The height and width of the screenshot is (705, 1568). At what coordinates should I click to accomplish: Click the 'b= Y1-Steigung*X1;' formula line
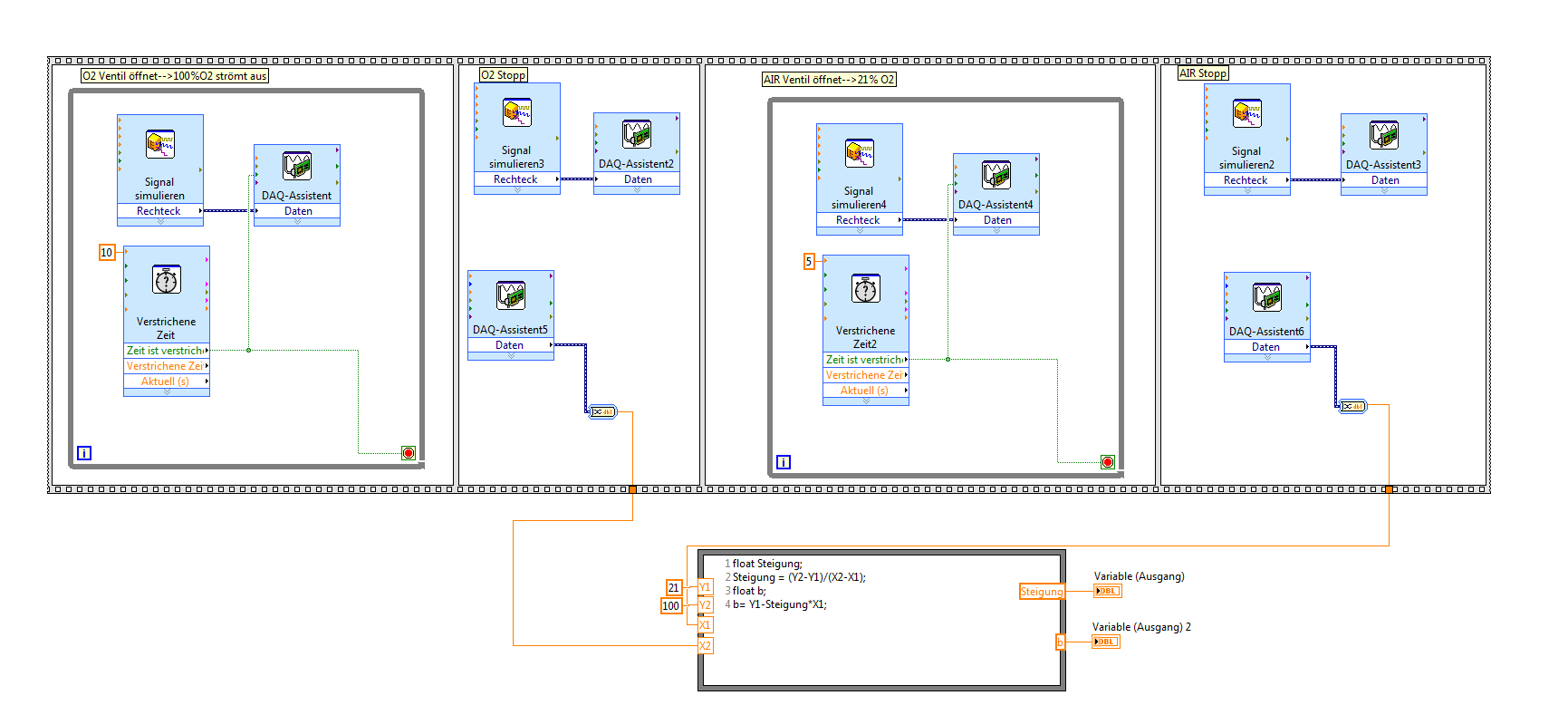(780, 604)
